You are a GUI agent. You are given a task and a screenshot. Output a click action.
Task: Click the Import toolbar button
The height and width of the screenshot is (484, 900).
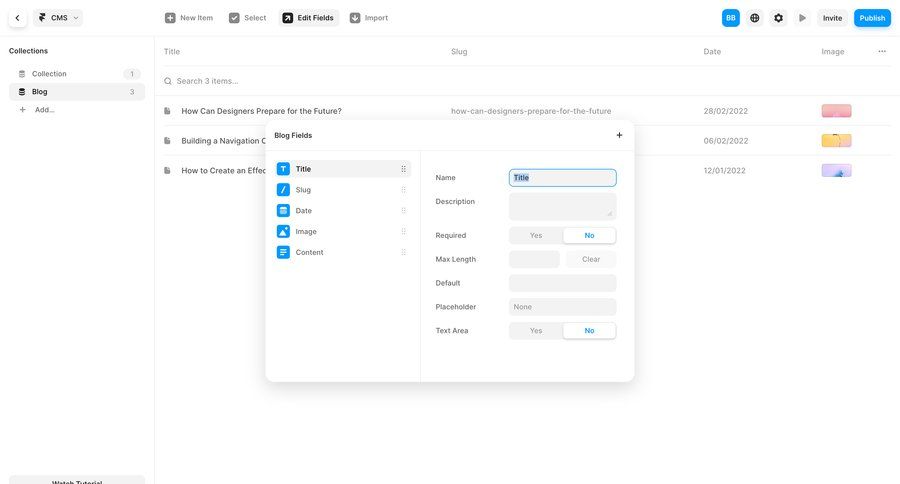[369, 18]
